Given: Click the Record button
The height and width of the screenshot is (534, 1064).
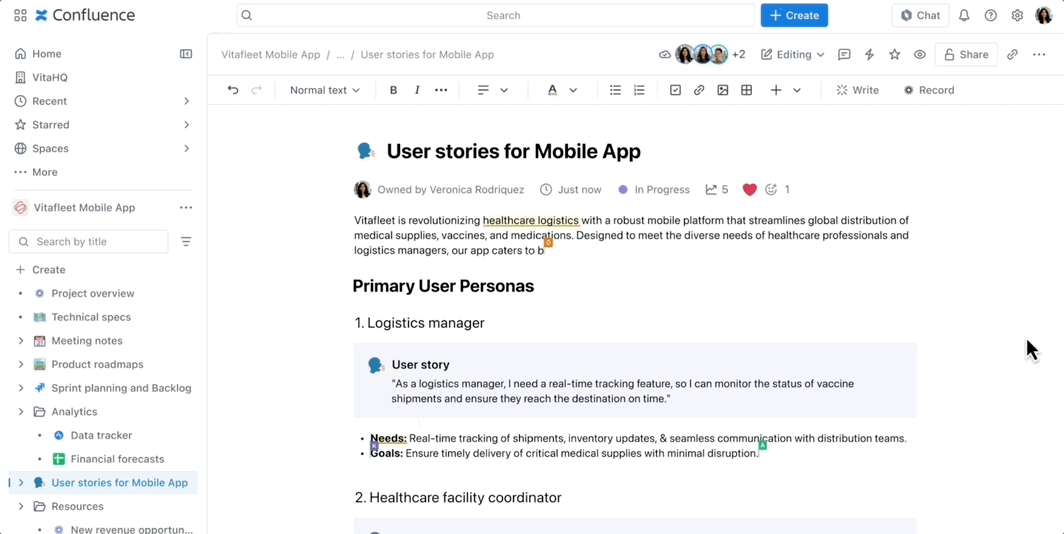Looking at the screenshot, I should 928,90.
